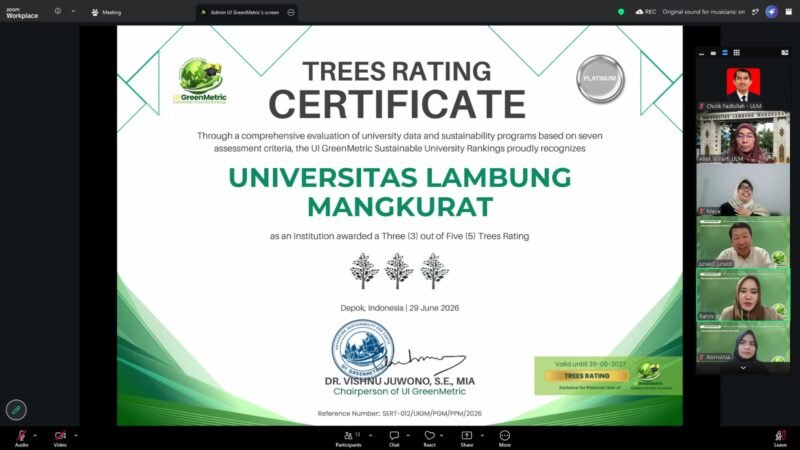Click the cloud REC recording indicator
The width and height of the screenshot is (800, 450).
coord(645,12)
